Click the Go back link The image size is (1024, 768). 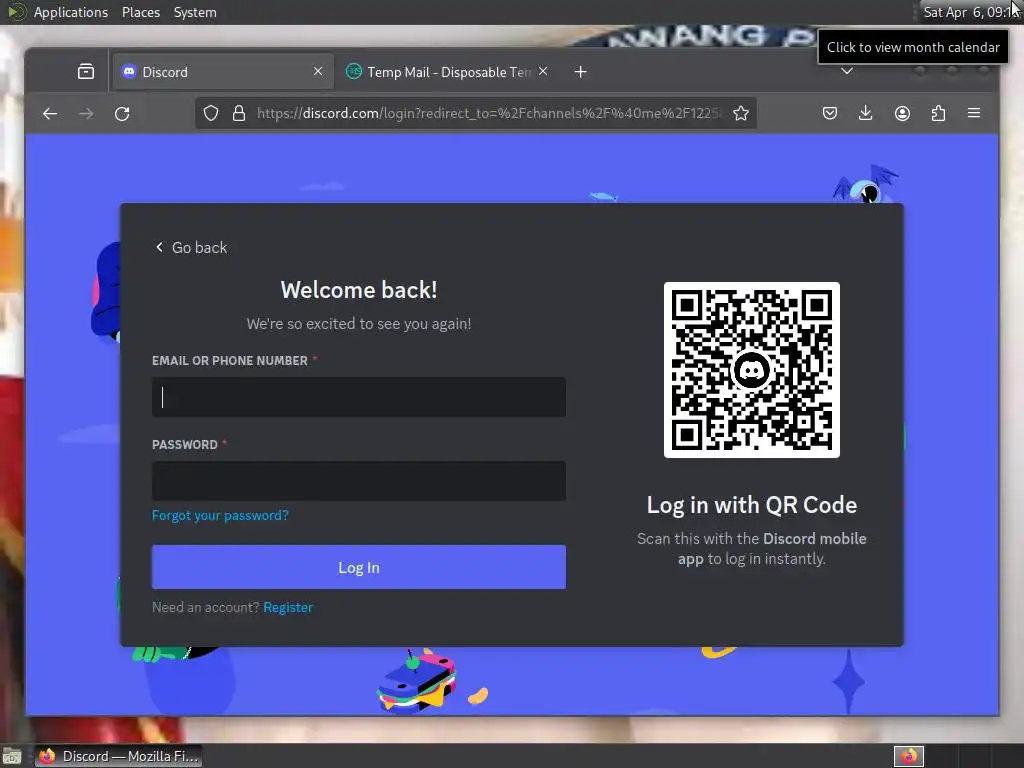click(x=191, y=248)
